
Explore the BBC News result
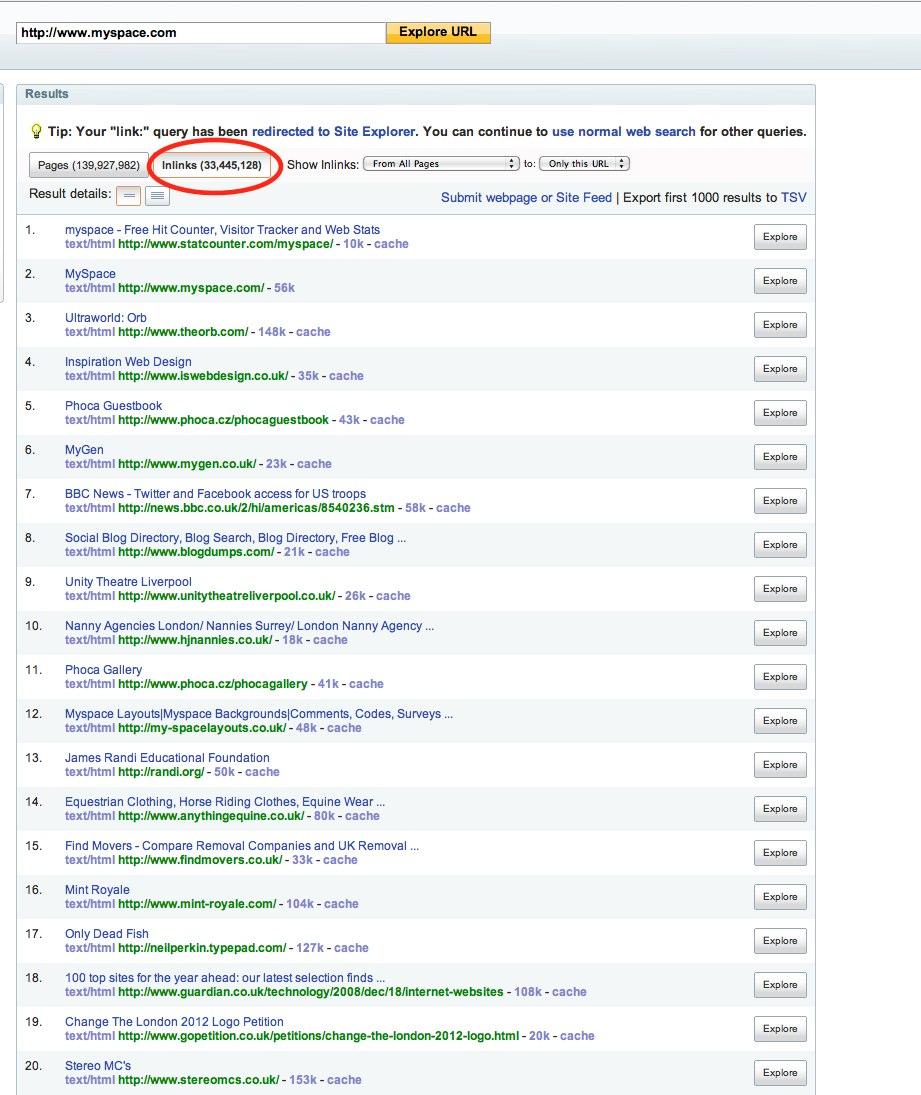pos(780,501)
